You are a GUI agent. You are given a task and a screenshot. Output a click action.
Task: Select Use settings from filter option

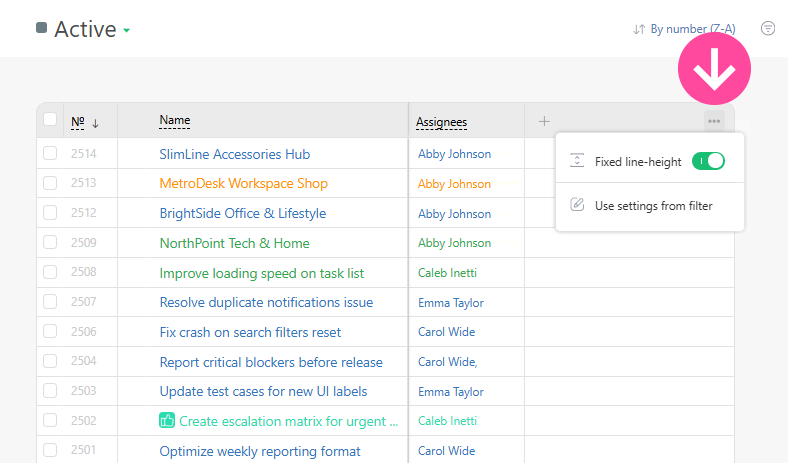click(653, 206)
